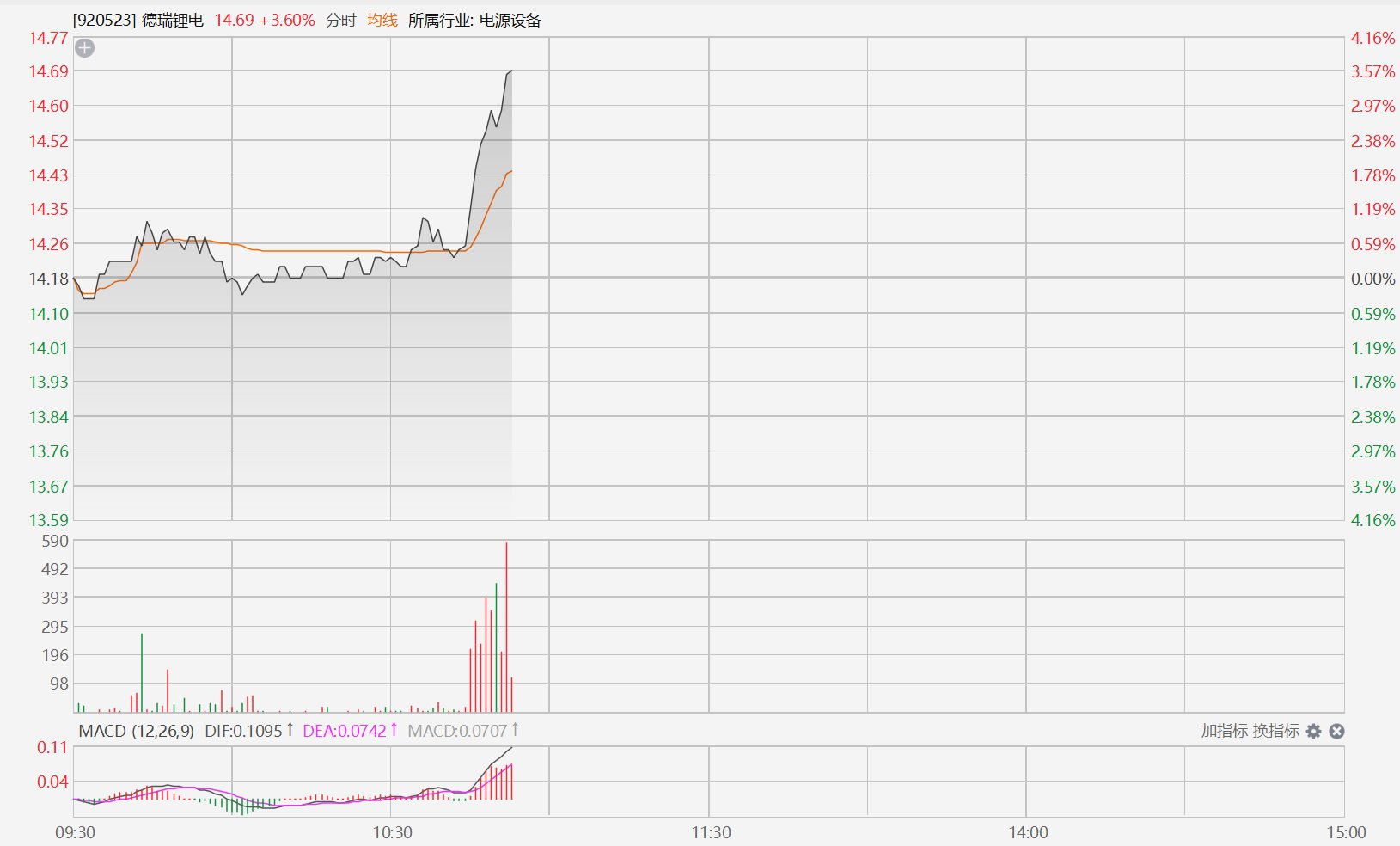Open the MACD (12,26,9) parameter label

[136, 731]
